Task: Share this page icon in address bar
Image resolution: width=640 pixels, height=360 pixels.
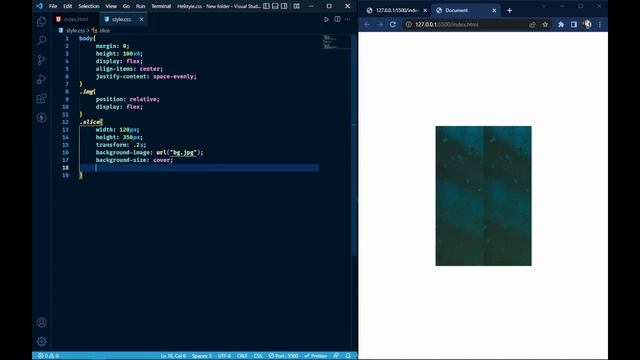Action: tap(532, 24)
